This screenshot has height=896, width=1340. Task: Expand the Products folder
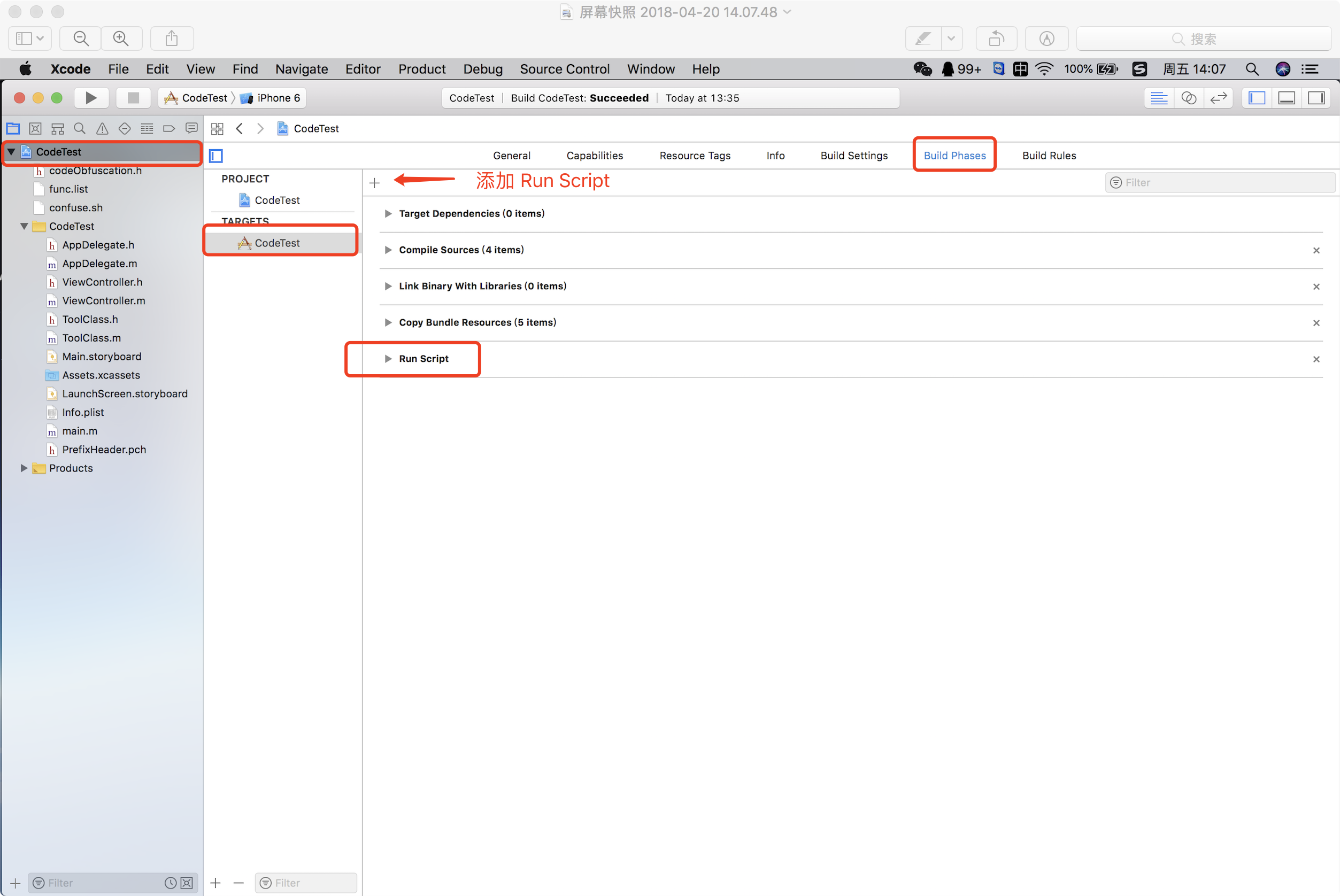coord(24,468)
